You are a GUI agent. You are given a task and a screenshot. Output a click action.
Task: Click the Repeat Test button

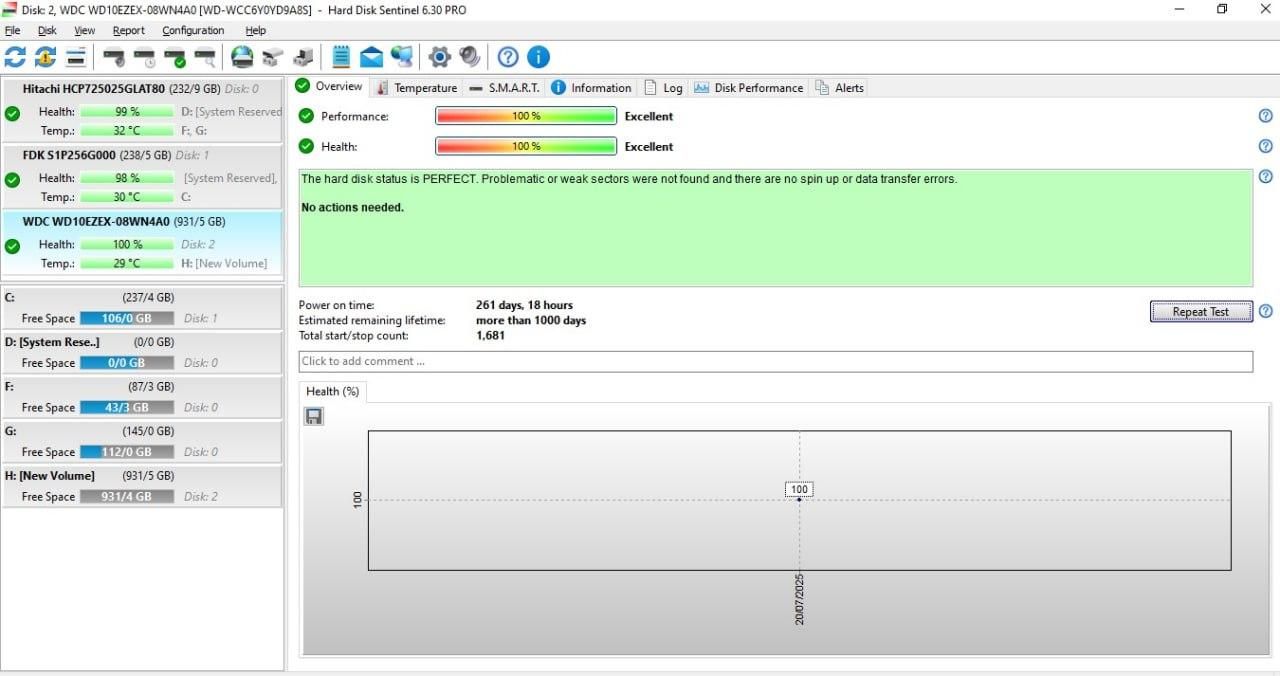(x=1201, y=311)
